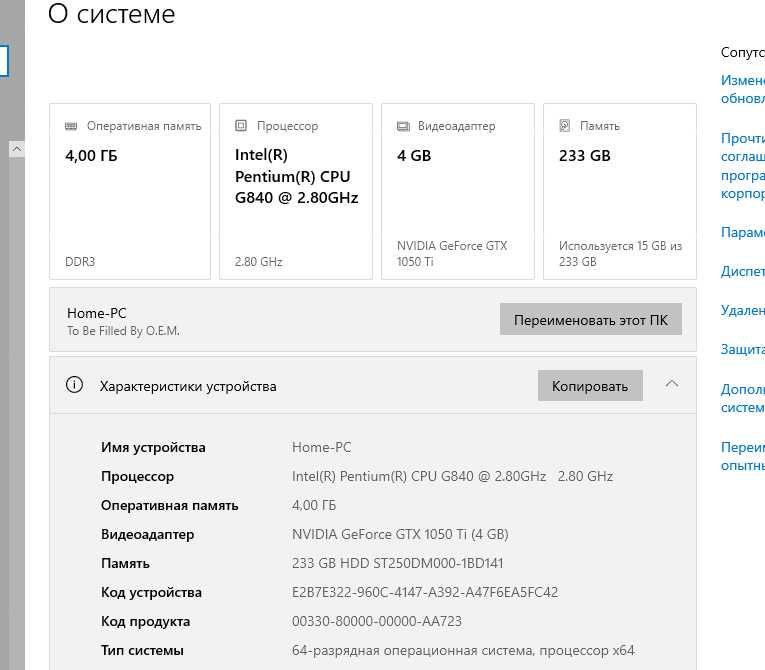Click the О системе page heading
765x670 pixels.
click(112, 13)
